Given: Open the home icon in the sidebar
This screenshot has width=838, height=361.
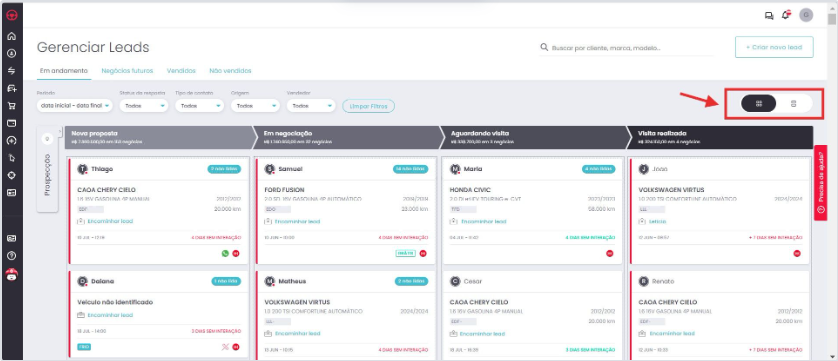Looking at the screenshot, I should [x=11, y=36].
